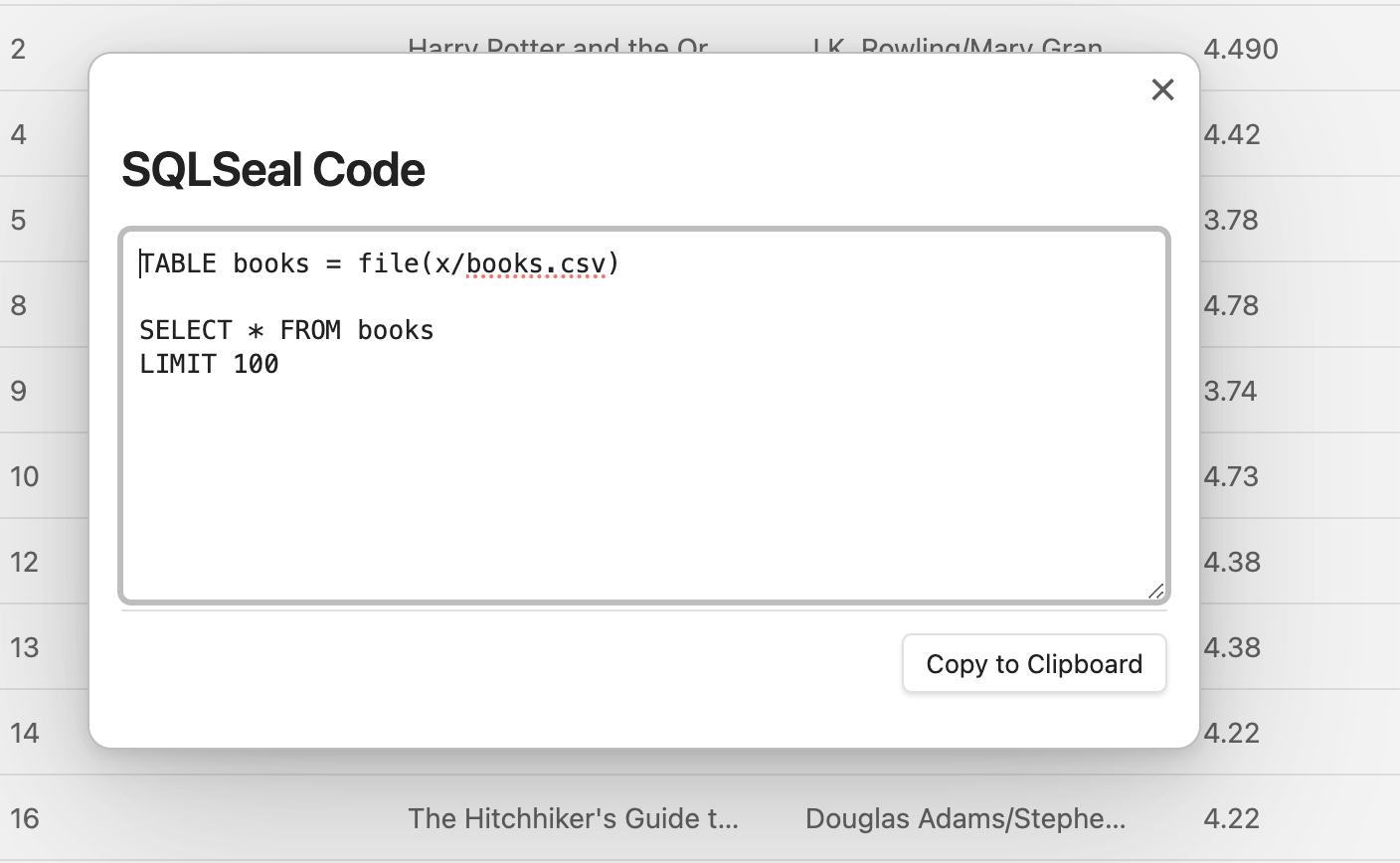Focus the SQLSeal code text area

[x=644, y=416]
